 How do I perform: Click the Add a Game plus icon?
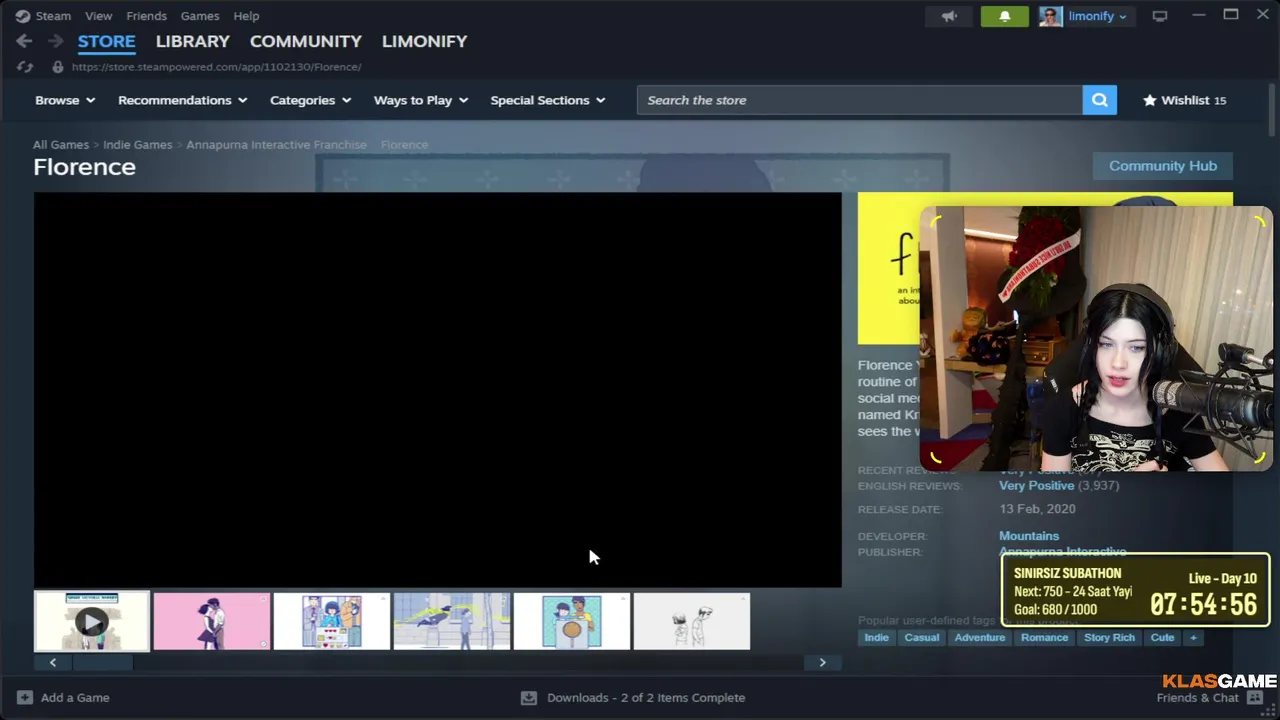point(24,697)
